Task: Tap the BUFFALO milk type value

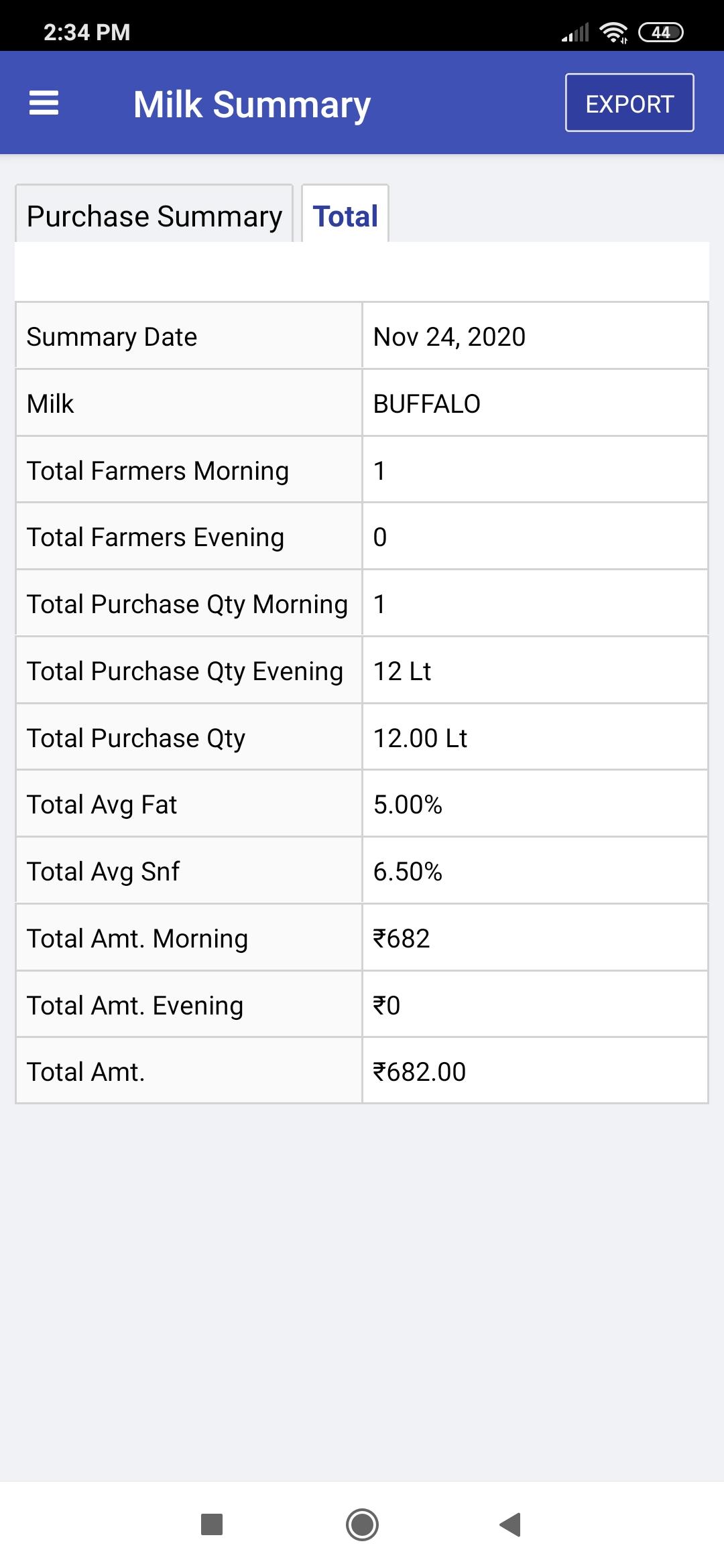Action: (427, 403)
